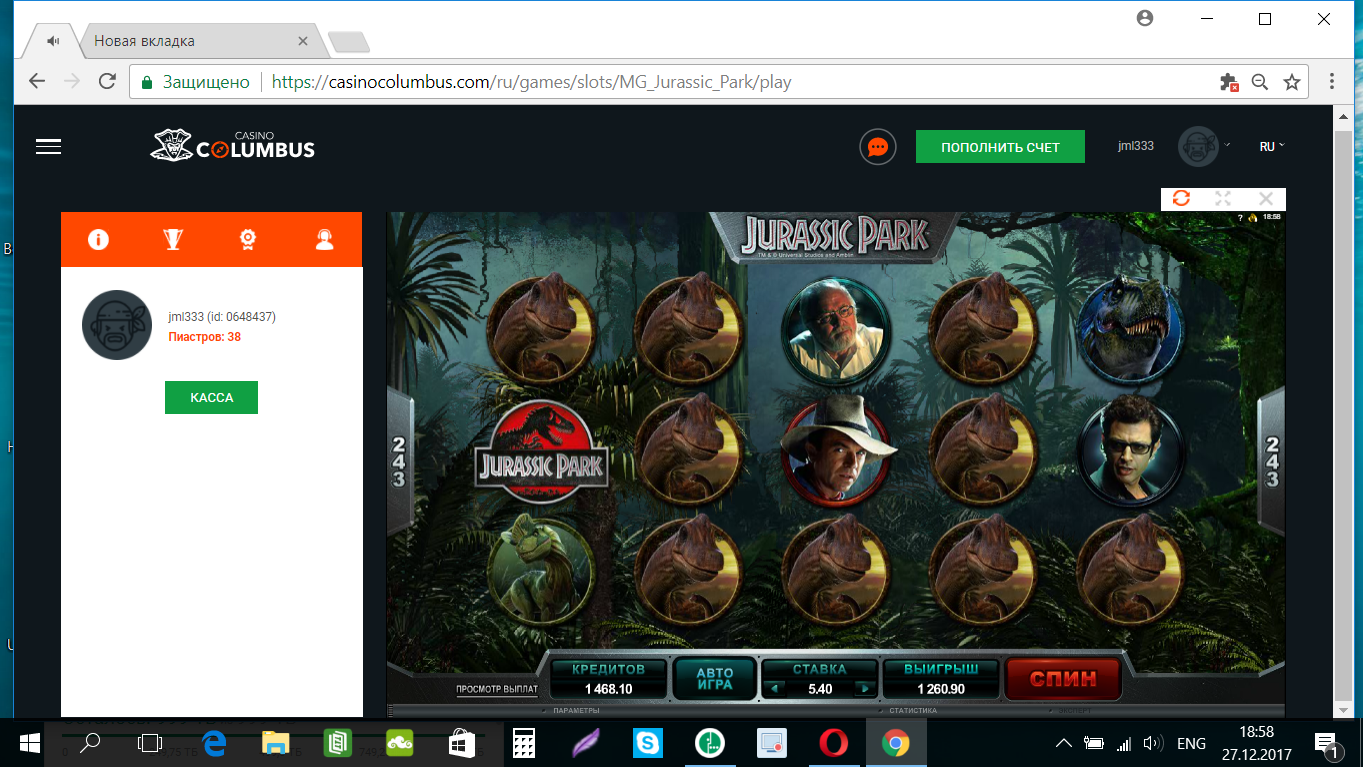Open the Opera browser from the taskbar
Screen dimensions: 1363x767
pos(834,742)
